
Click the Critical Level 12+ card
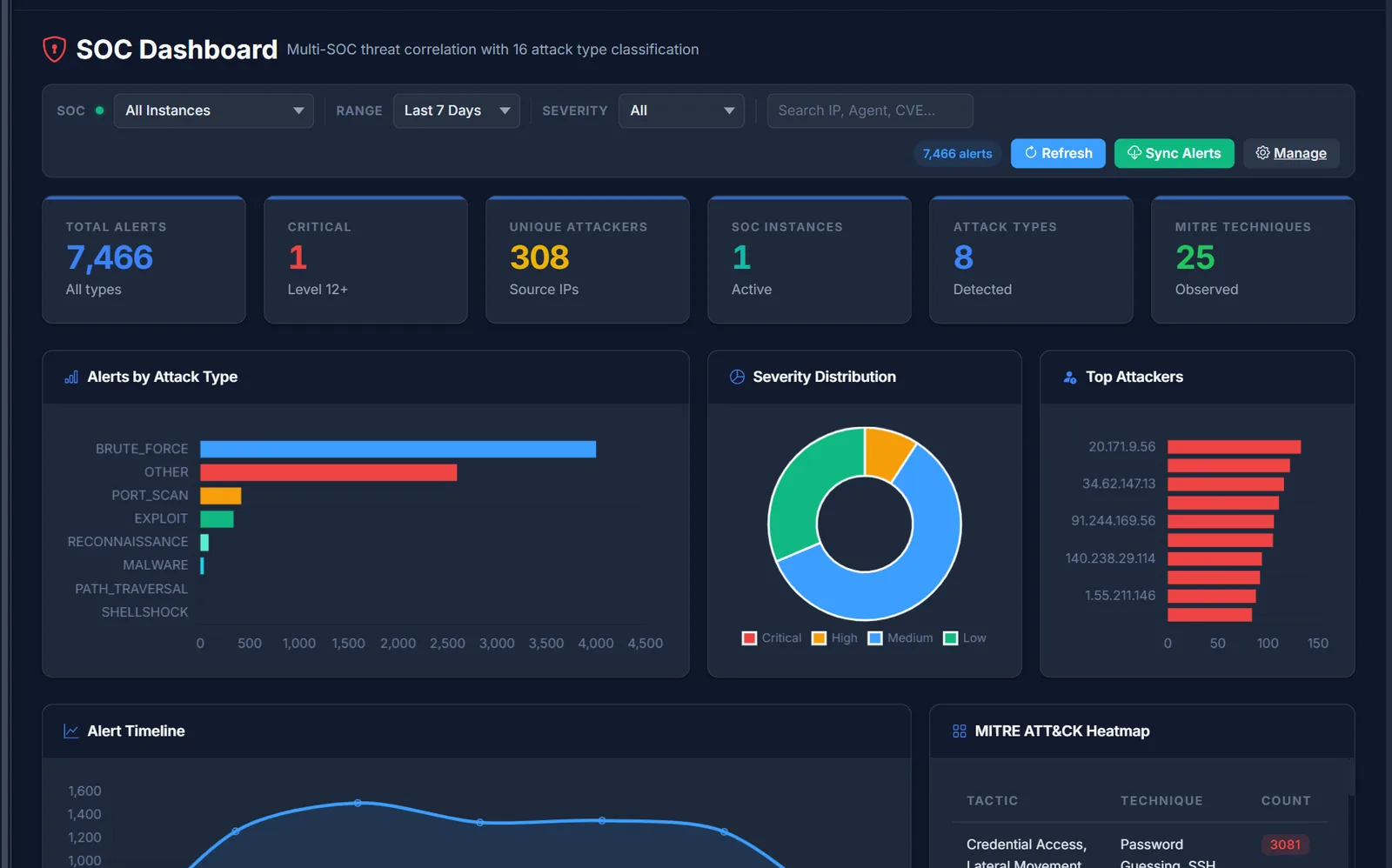click(x=365, y=260)
